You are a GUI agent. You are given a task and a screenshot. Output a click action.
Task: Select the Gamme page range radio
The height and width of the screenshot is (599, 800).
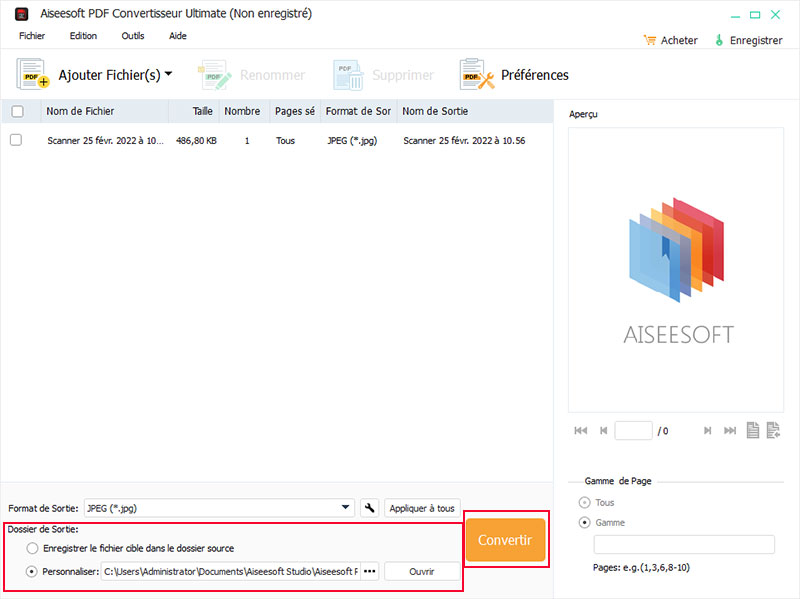click(x=585, y=522)
